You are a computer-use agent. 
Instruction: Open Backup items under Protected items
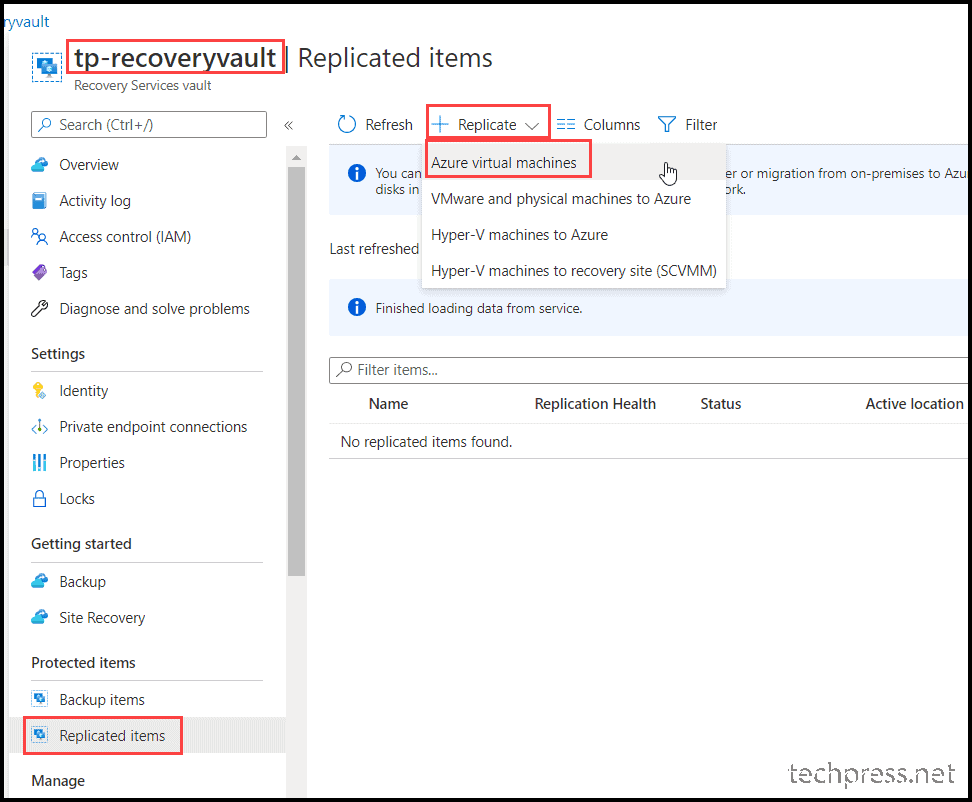(x=102, y=699)
